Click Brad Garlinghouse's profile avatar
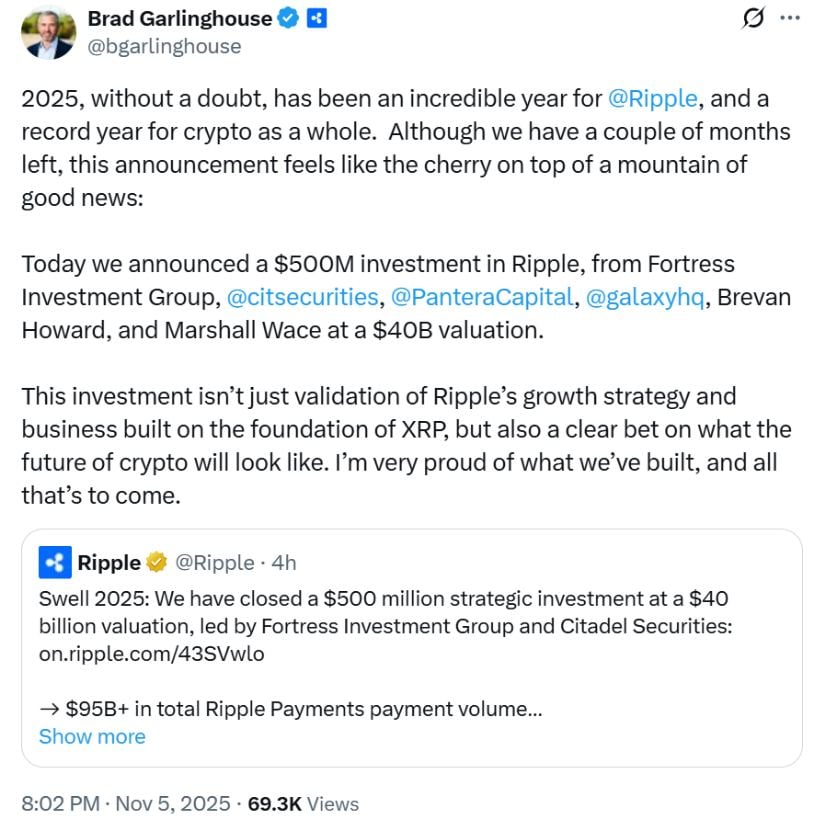Screen dimensions: 825x819 pyautogui.click(x=48, y=32)
